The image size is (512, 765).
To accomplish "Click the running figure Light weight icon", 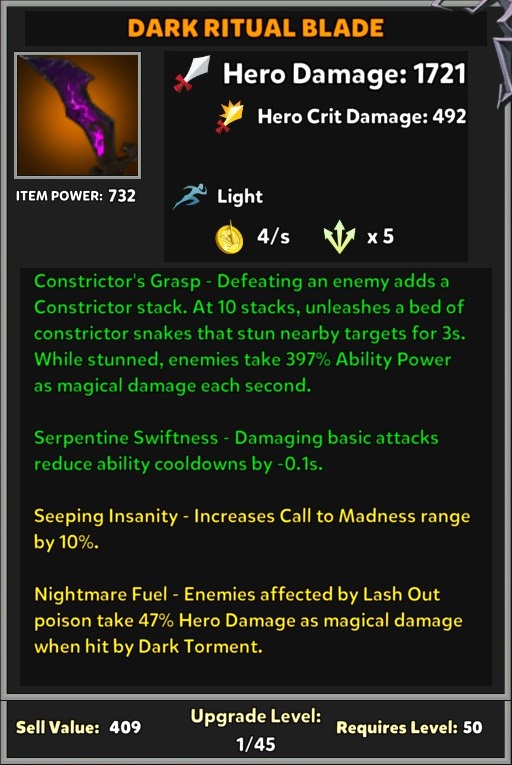I will (x=190, y=196).
